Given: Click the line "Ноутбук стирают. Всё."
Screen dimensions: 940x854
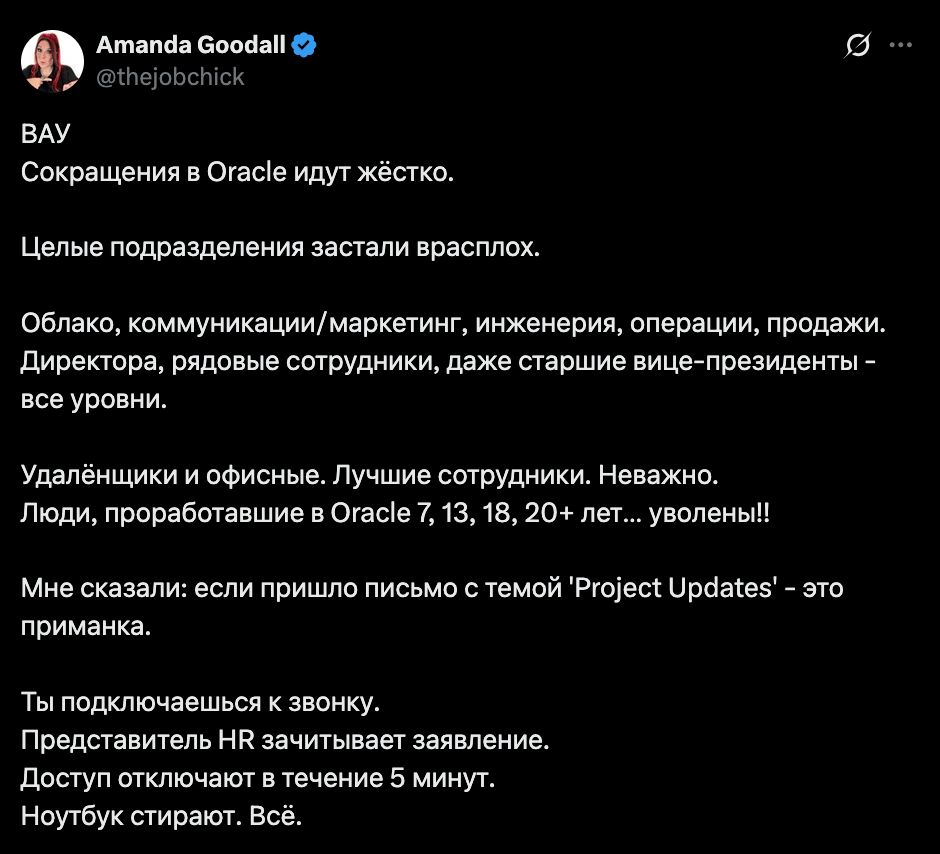Looking at the screenshot, I should (161, 816).
